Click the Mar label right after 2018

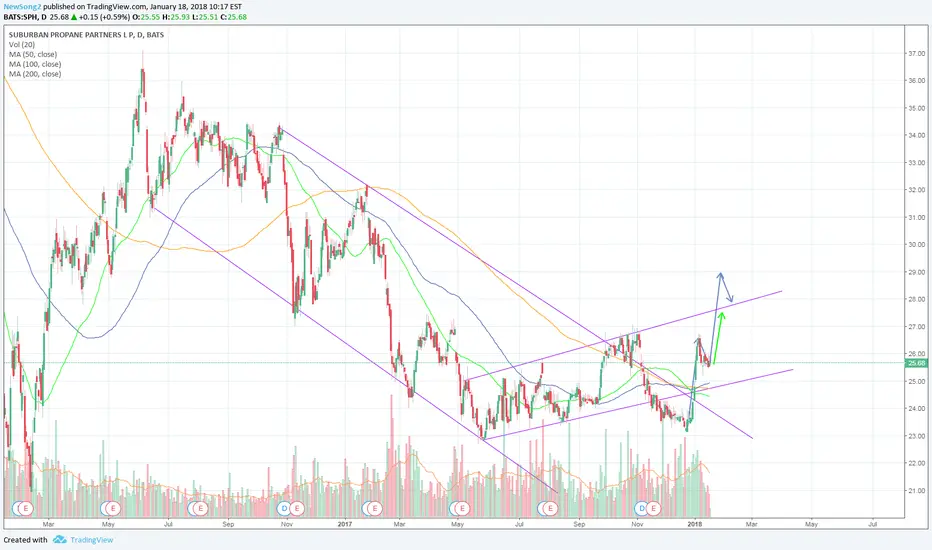click(x=751, y=524)
